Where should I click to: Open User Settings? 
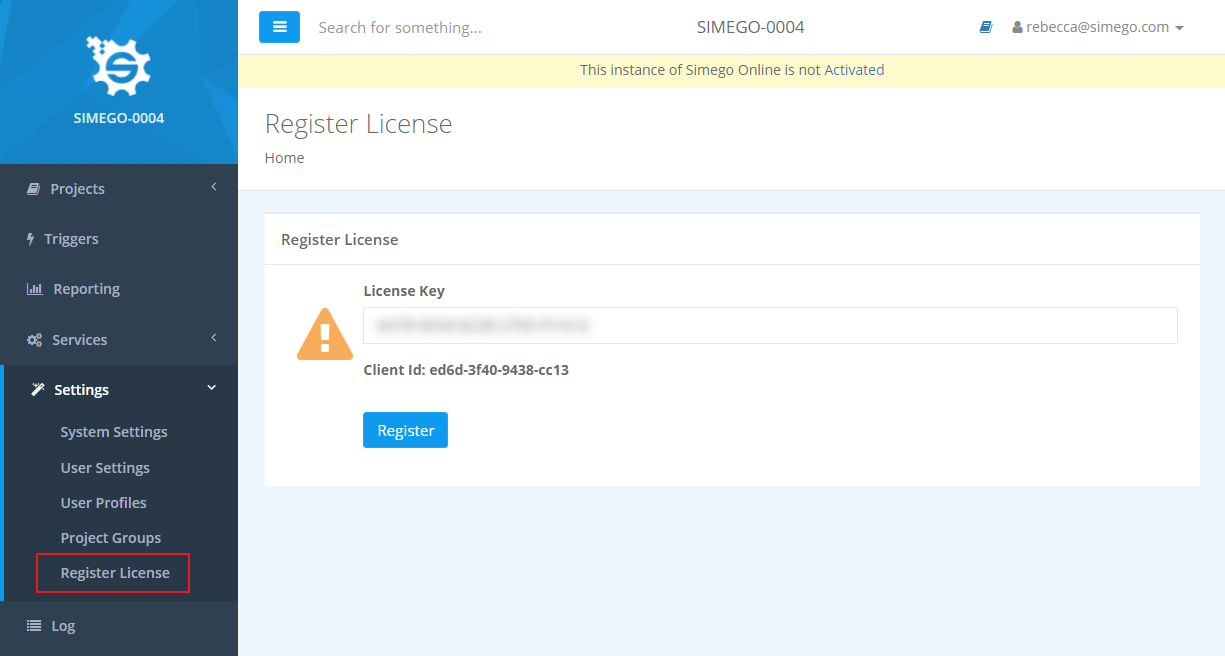pos(105,468)
